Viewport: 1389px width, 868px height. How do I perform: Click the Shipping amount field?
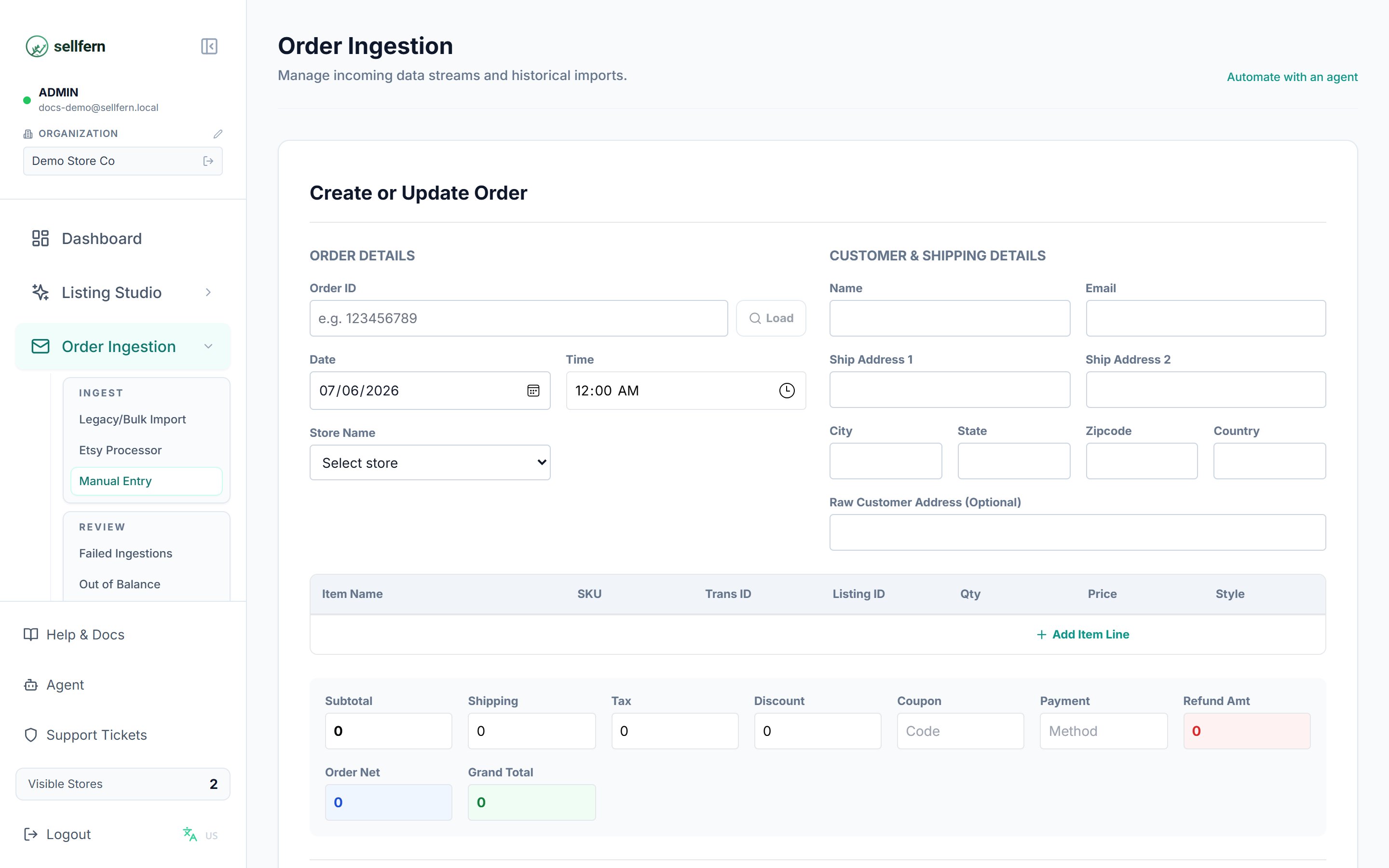coord(531,731)
